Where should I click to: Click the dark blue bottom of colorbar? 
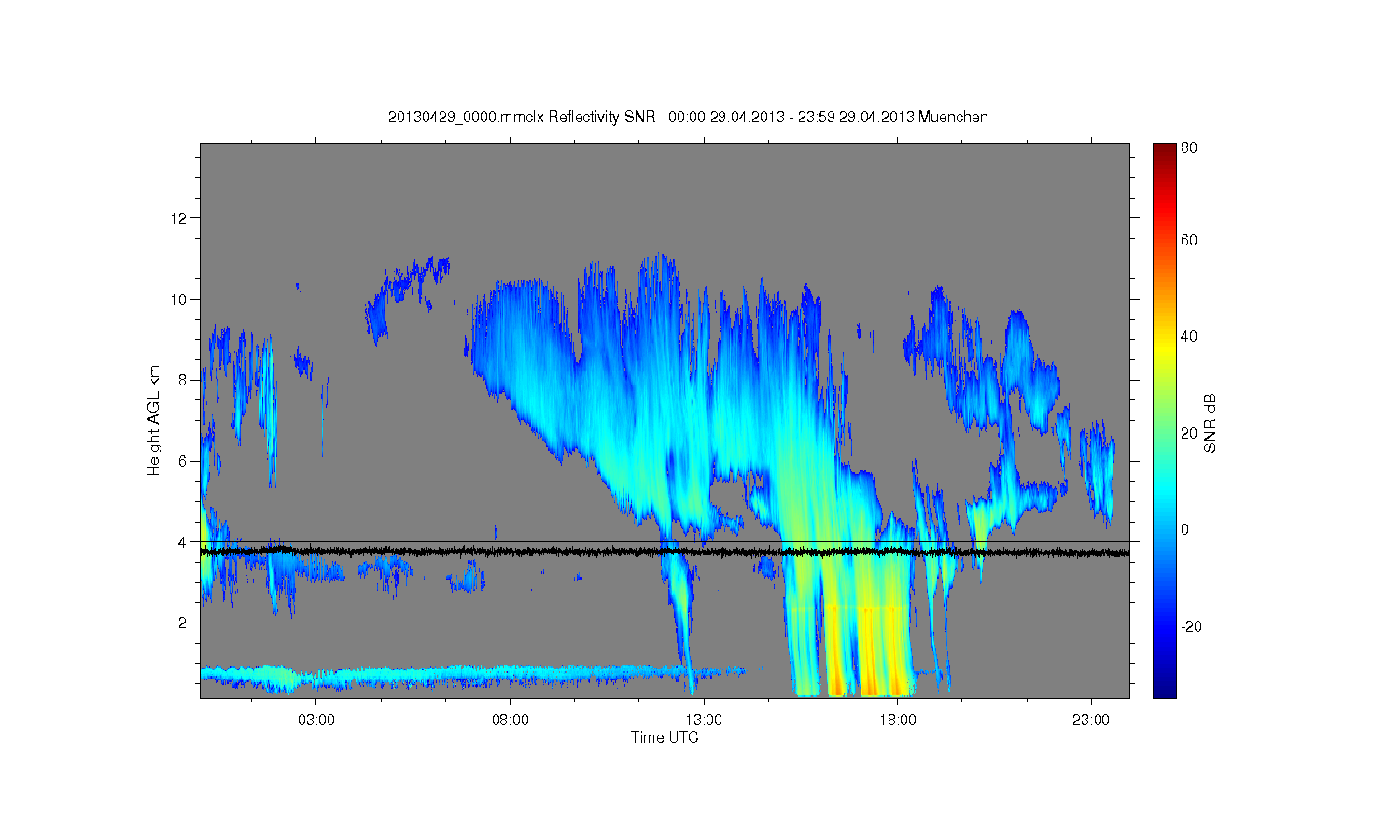pyautogui.click(x=1164, y=689)
